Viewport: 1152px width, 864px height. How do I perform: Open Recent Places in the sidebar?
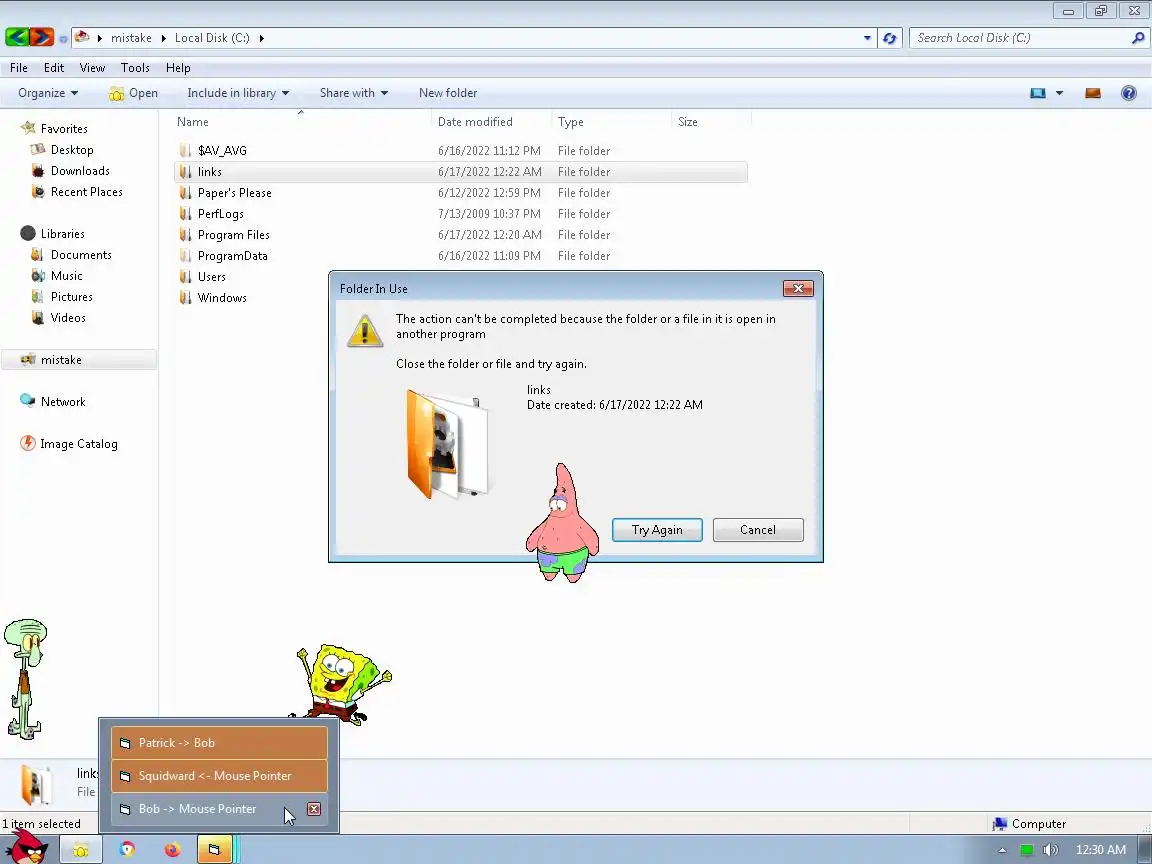(87, 192)
